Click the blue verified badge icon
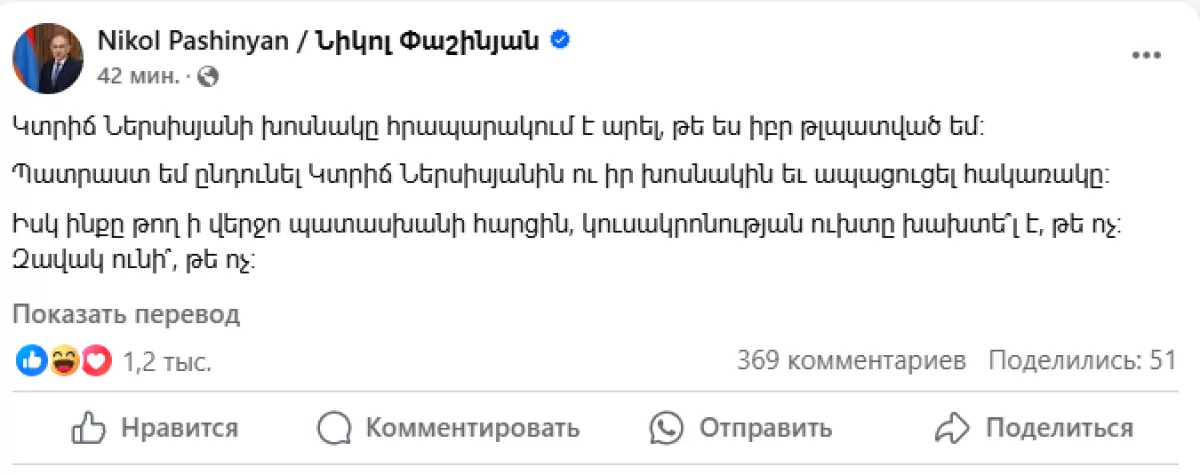This screenshot has height=474, width=1200. 560,41
